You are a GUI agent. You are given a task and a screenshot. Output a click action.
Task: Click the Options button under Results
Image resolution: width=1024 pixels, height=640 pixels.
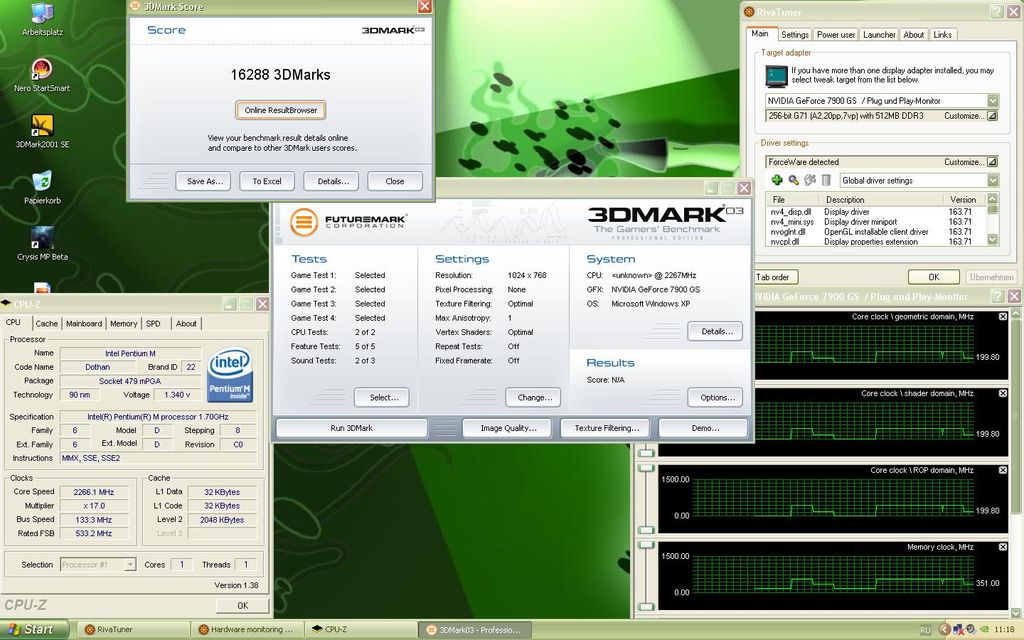[x=717, y=397]
